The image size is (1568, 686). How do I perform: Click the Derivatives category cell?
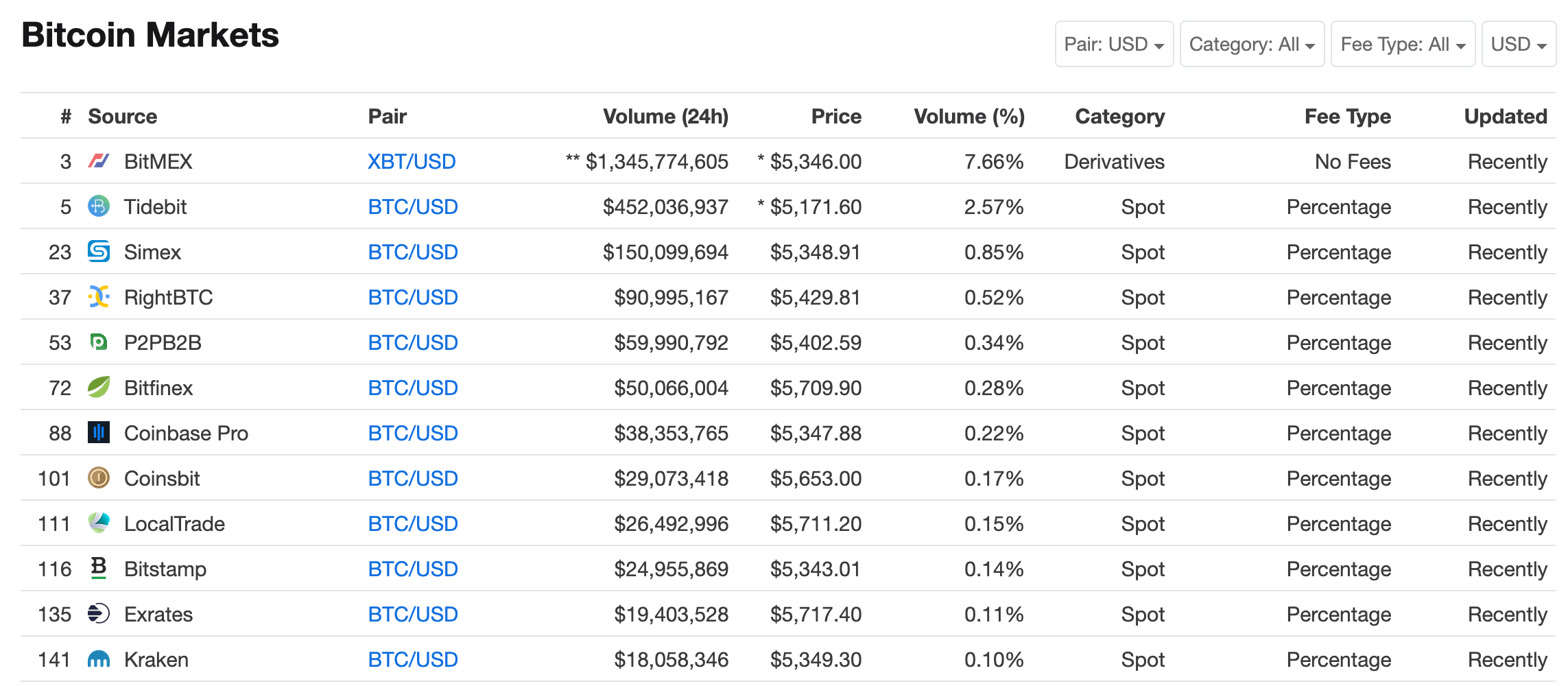[x=1115, y=161]
